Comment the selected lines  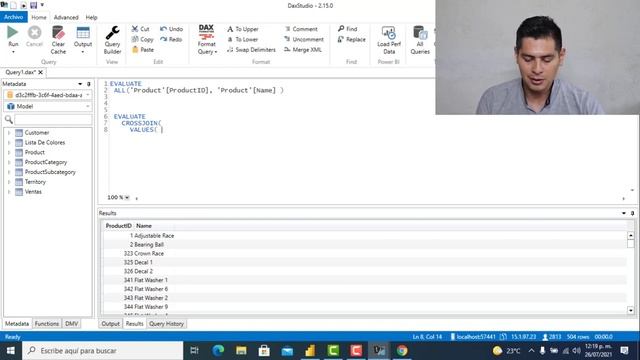(x=301, y=29)
